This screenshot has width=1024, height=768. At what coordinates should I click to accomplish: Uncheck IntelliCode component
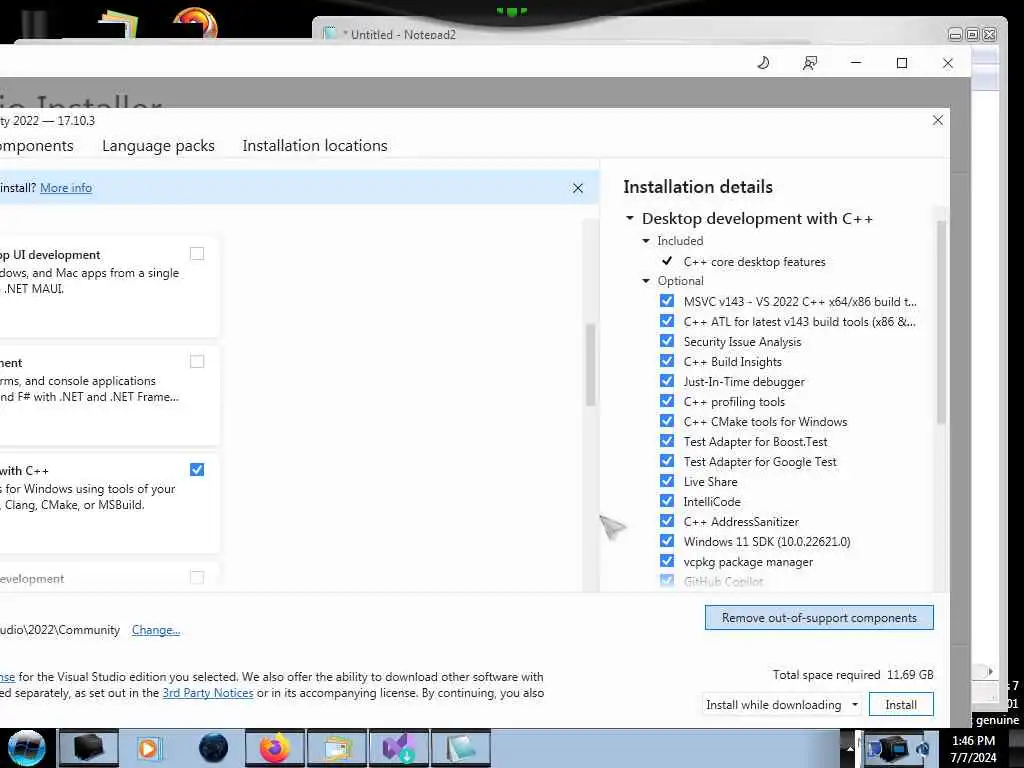click(667, 501)
